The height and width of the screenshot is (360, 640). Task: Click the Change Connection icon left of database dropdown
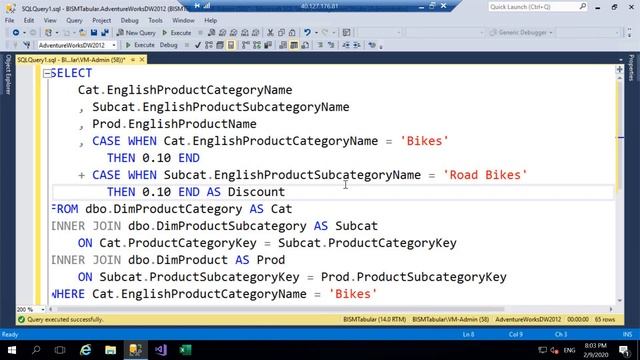click(x=27, y=45)
